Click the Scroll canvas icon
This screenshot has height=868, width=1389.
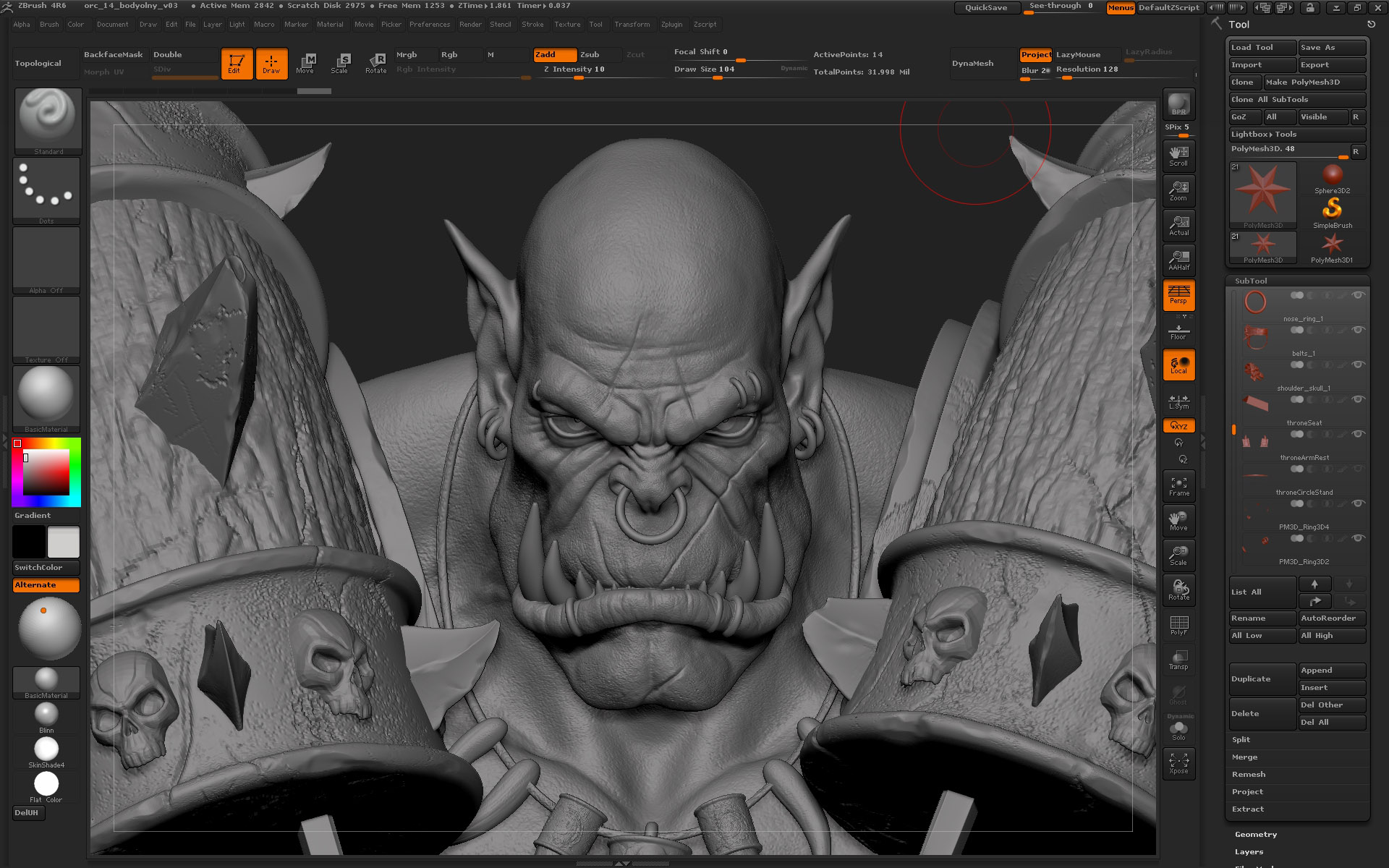tap(1178, 156)
